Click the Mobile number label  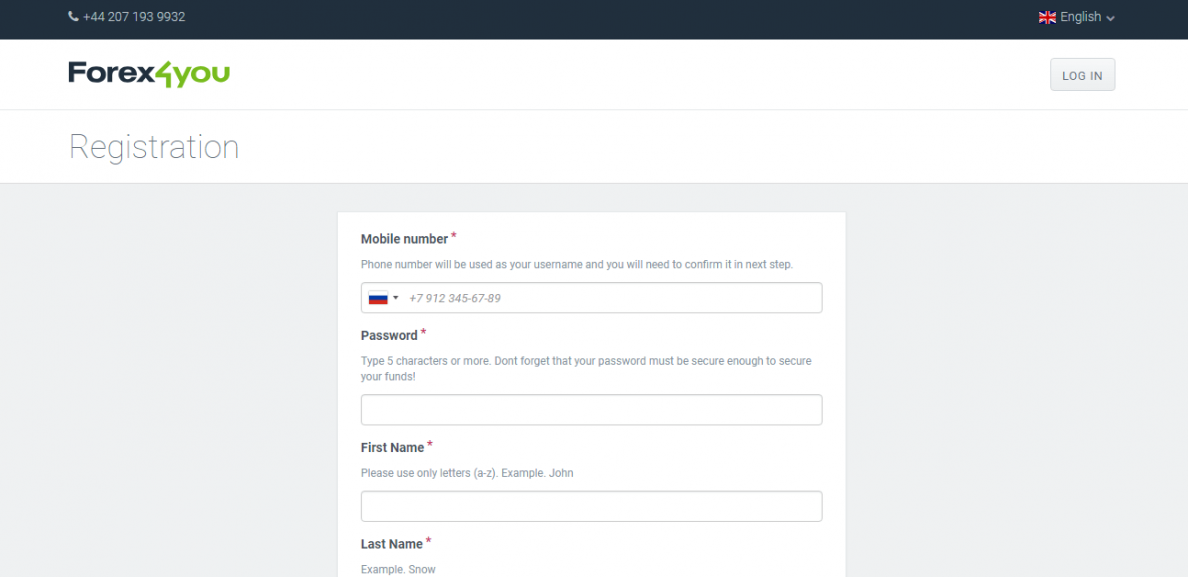click(405, 239)
